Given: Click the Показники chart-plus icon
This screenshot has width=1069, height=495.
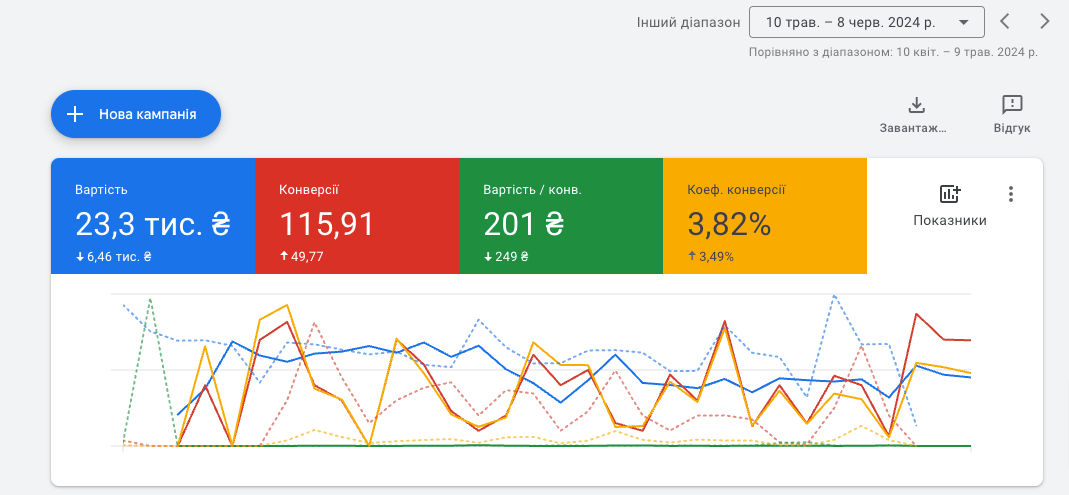Looking at the screenshot, I should [949, 194].
